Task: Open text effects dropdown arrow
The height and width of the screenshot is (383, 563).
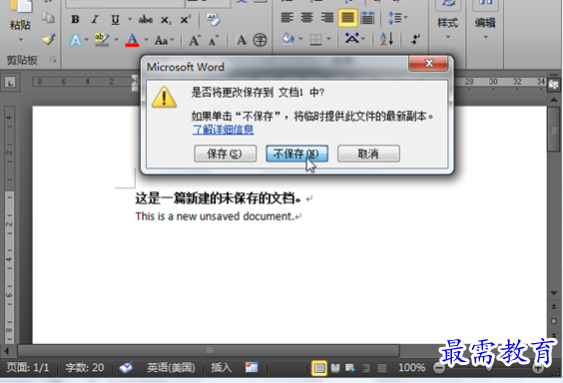Action: (x=87, y=40)
